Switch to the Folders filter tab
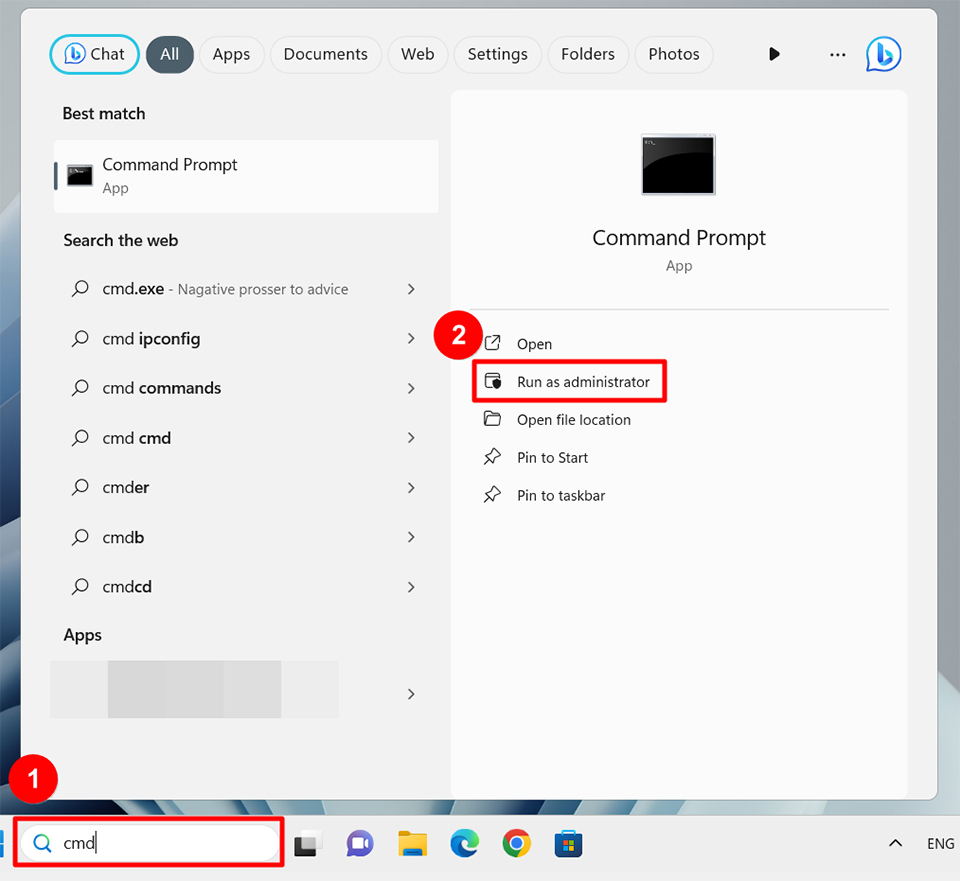 588,54
